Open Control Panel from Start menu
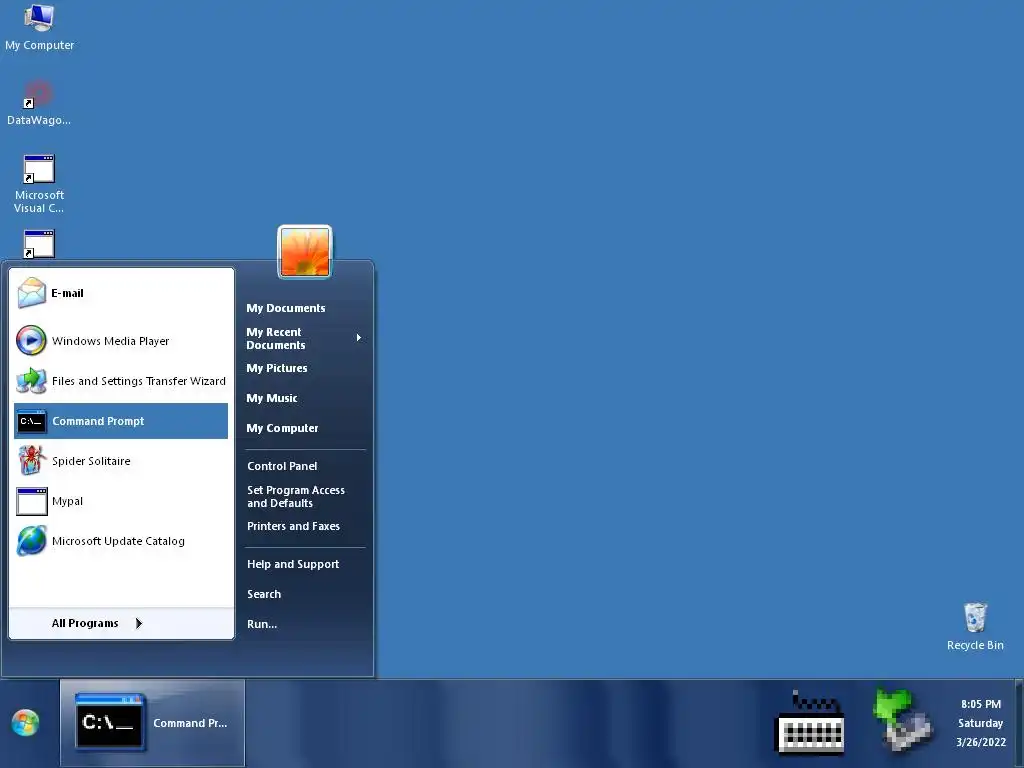The width and height of the screenshot is (1024, 768). click(x=282, y=466)
